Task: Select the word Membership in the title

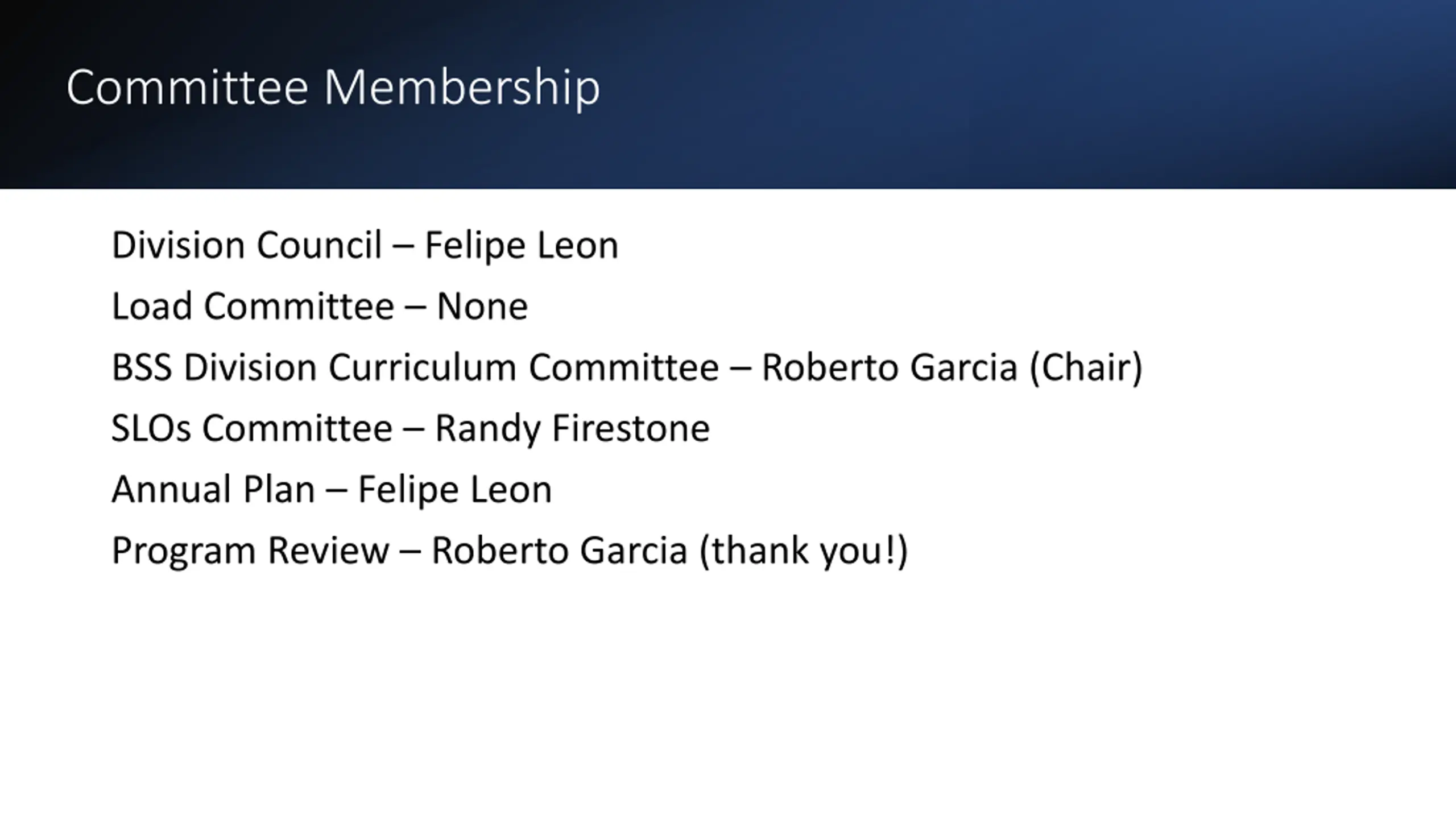Action: click(462, 88)
